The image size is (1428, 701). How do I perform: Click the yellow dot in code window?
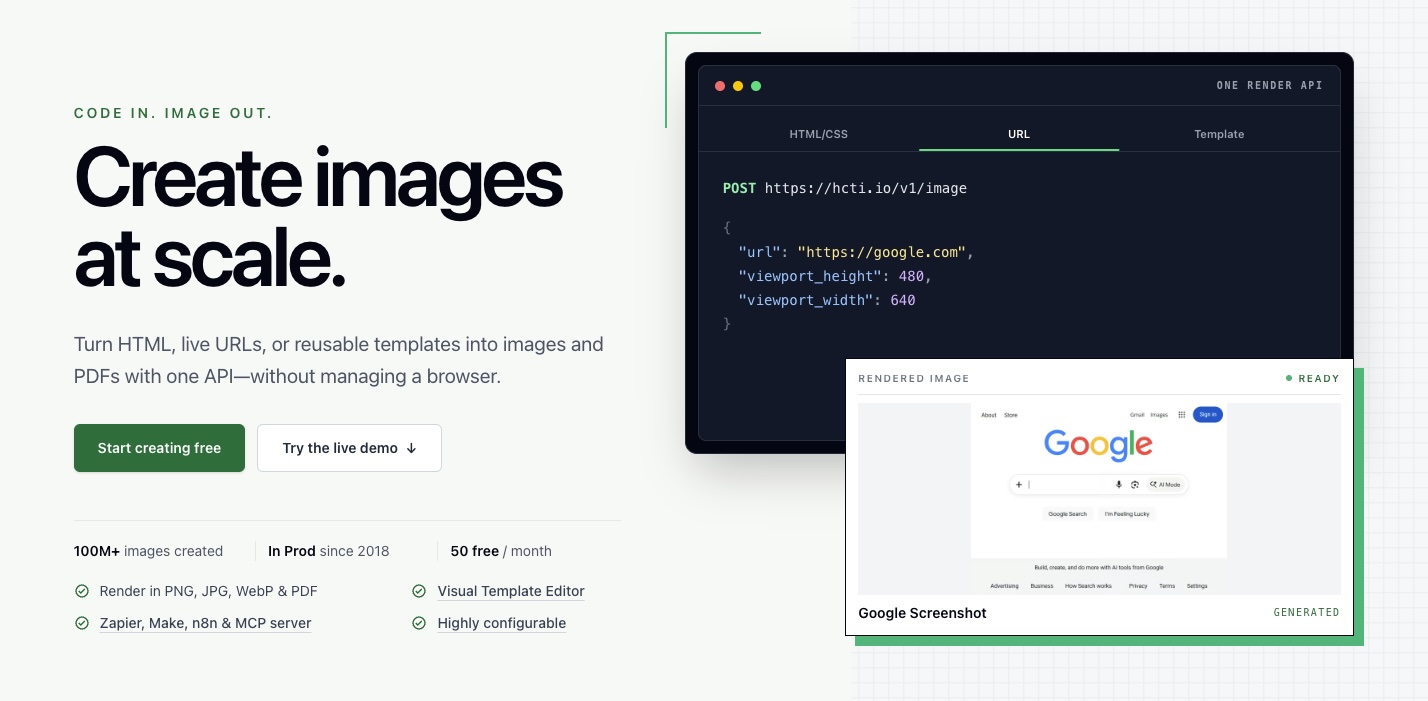point(738,86)
